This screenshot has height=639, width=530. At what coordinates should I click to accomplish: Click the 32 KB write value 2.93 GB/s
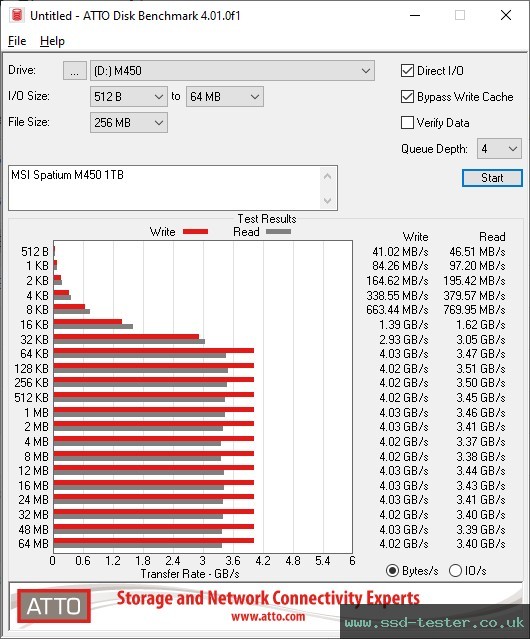click(x=404, y=339)
